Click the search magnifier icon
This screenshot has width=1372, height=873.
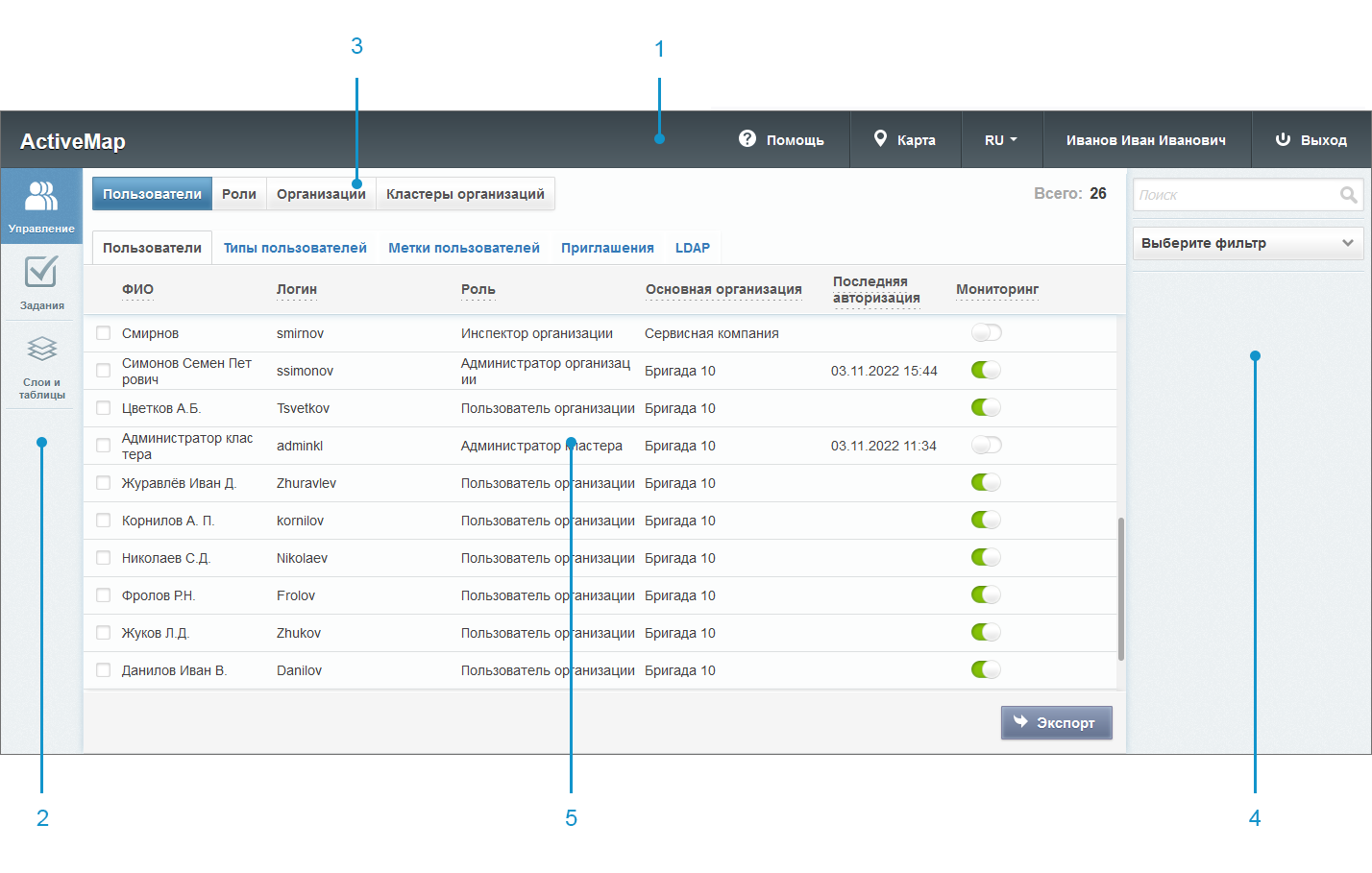tap(1349, 195)
